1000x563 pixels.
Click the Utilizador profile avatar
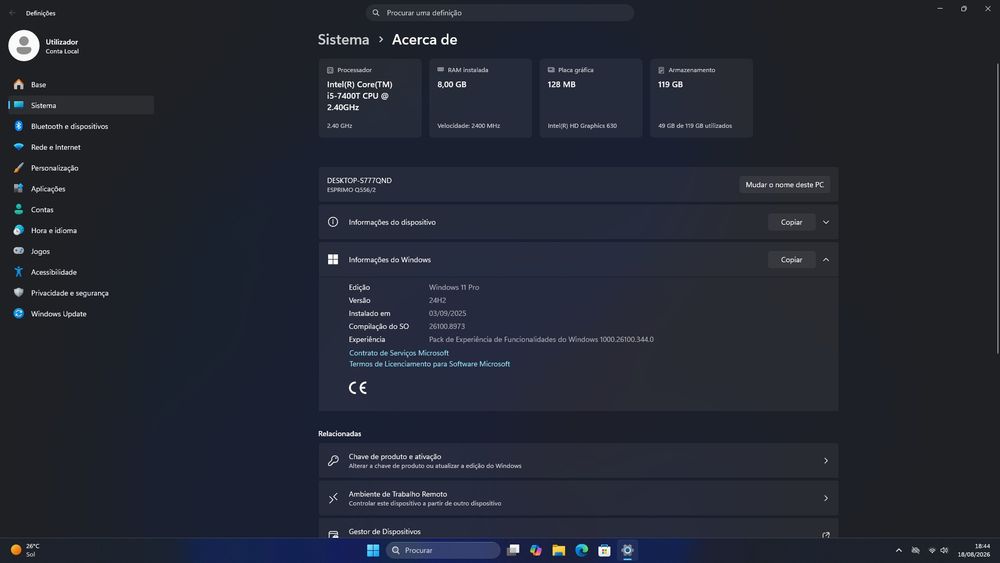pyautogui.click(x=24, y=46)
